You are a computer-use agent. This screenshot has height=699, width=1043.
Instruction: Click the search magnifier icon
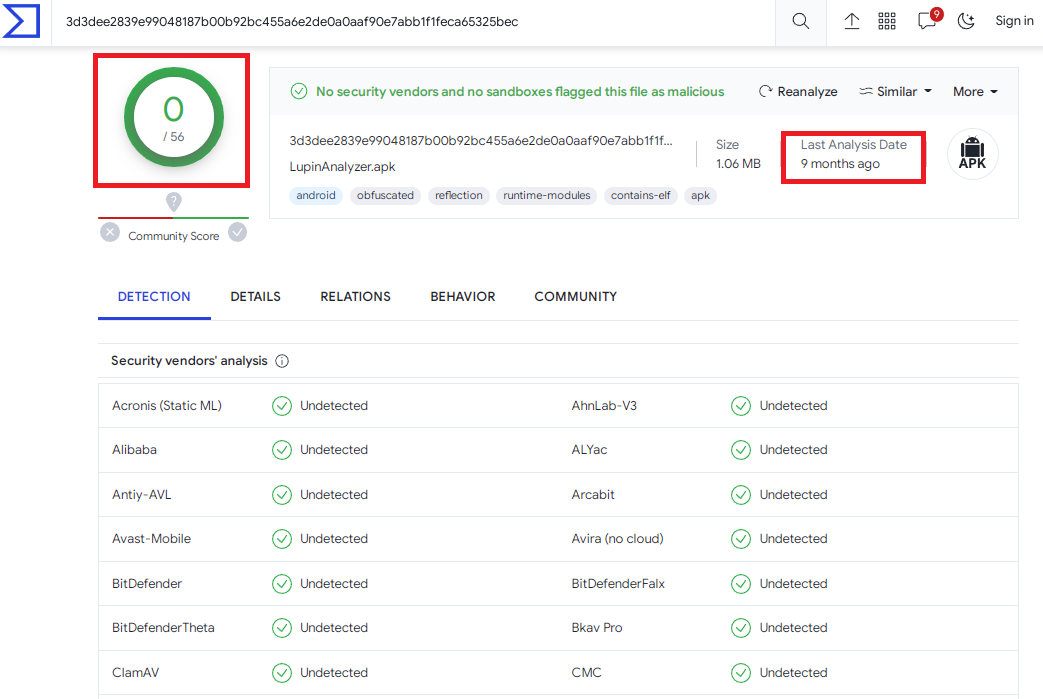(x=801, y=21)
